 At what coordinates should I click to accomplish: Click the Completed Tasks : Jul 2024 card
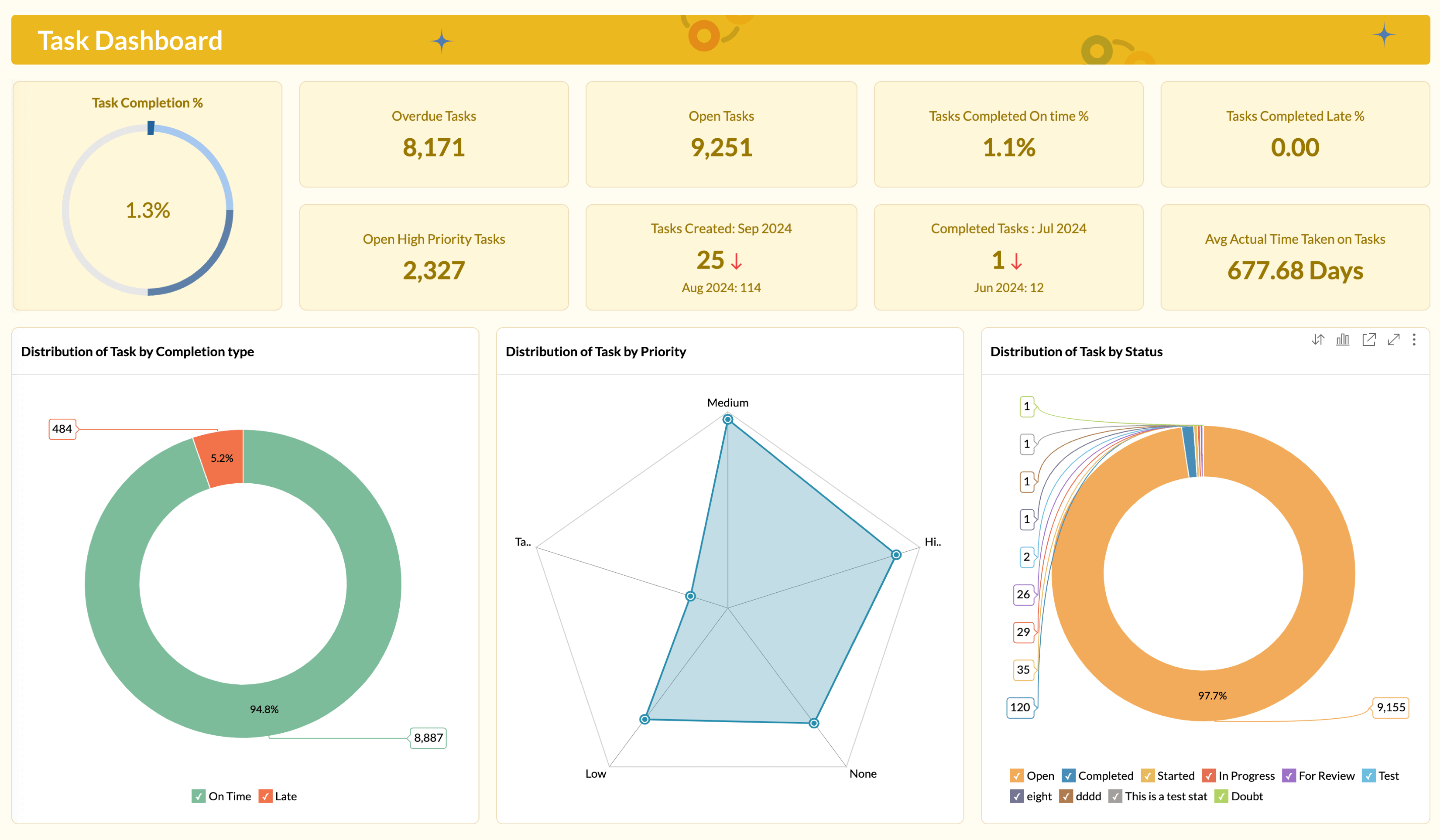(x=1008, y=257)
